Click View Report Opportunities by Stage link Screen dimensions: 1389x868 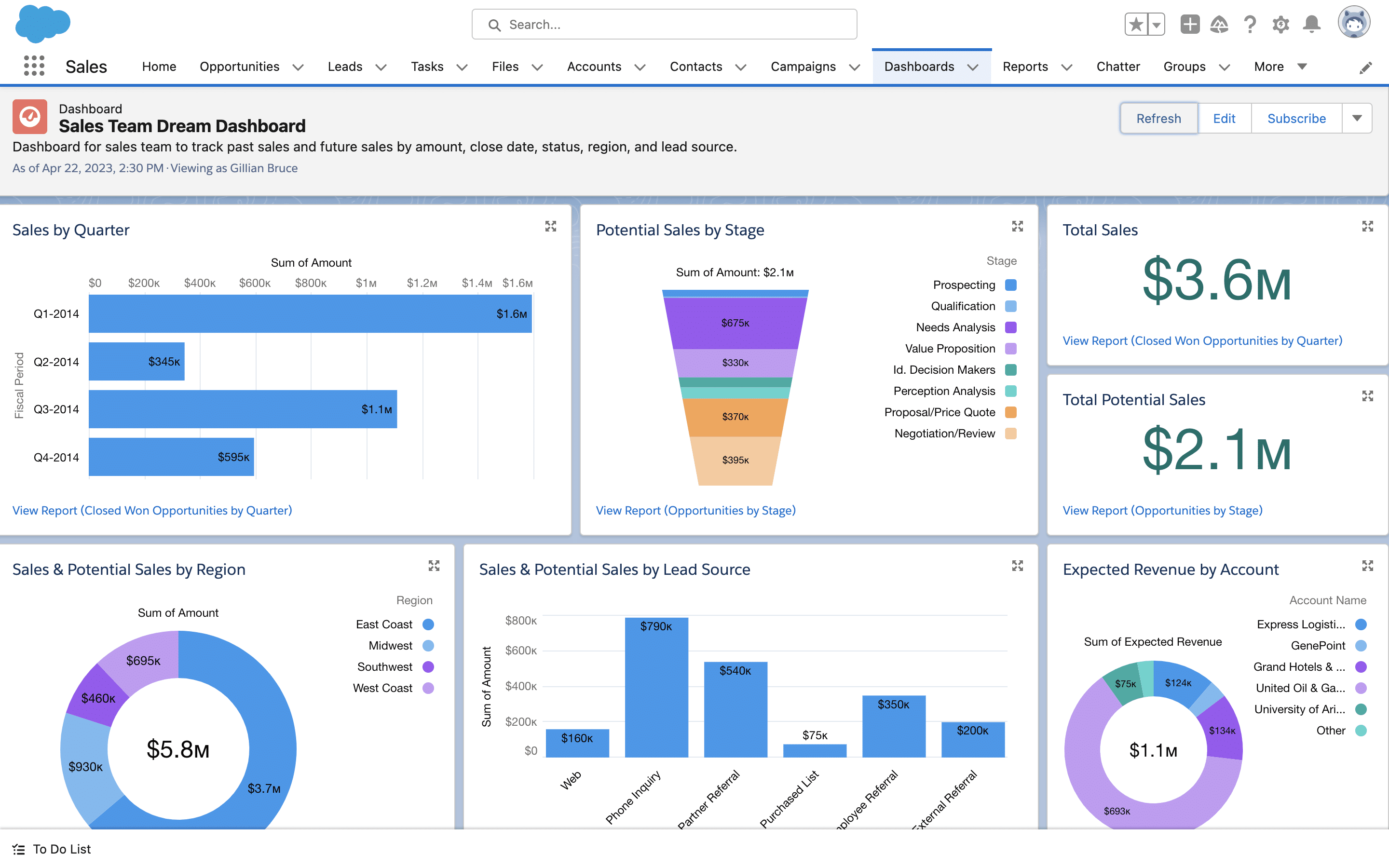click(x=695, y=510)
